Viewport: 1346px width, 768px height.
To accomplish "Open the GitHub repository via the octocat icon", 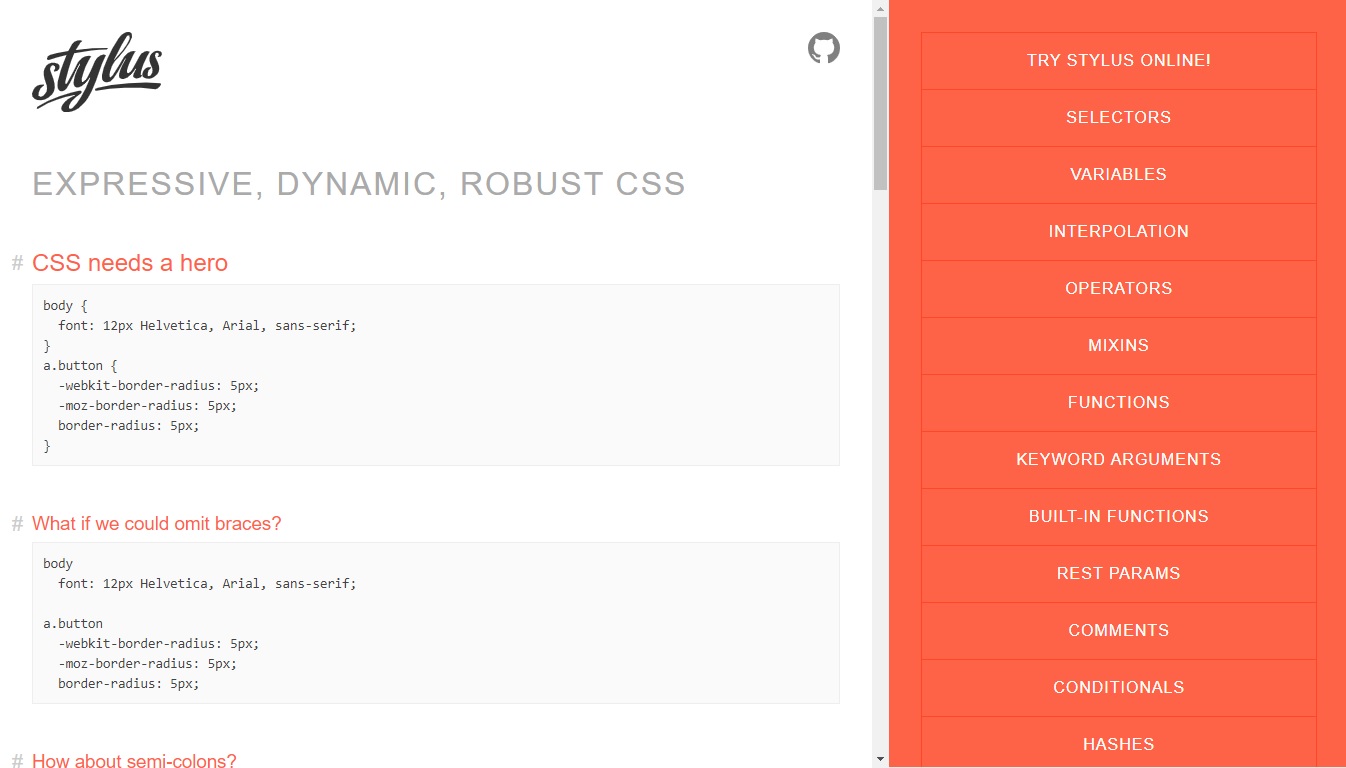I will click(823, 47).
